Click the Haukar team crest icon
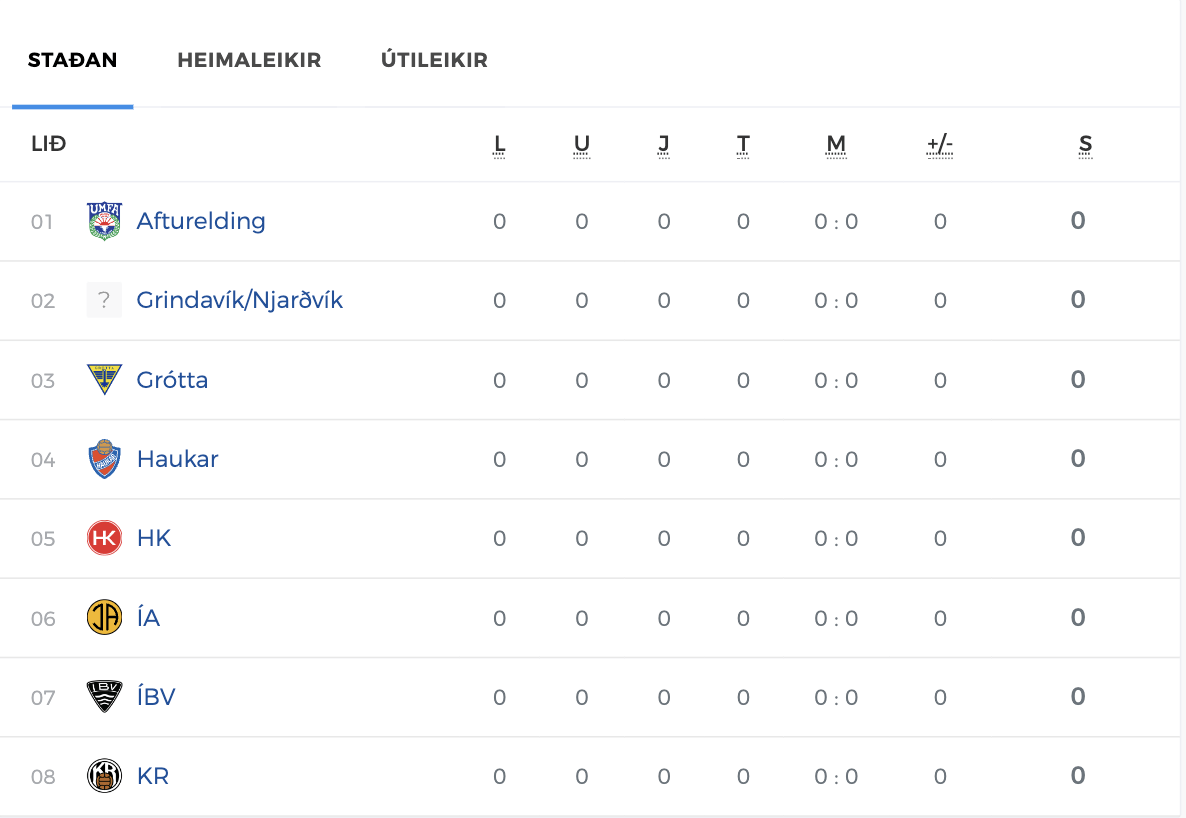The image size is (1186, 818). (x=104, y=459)
